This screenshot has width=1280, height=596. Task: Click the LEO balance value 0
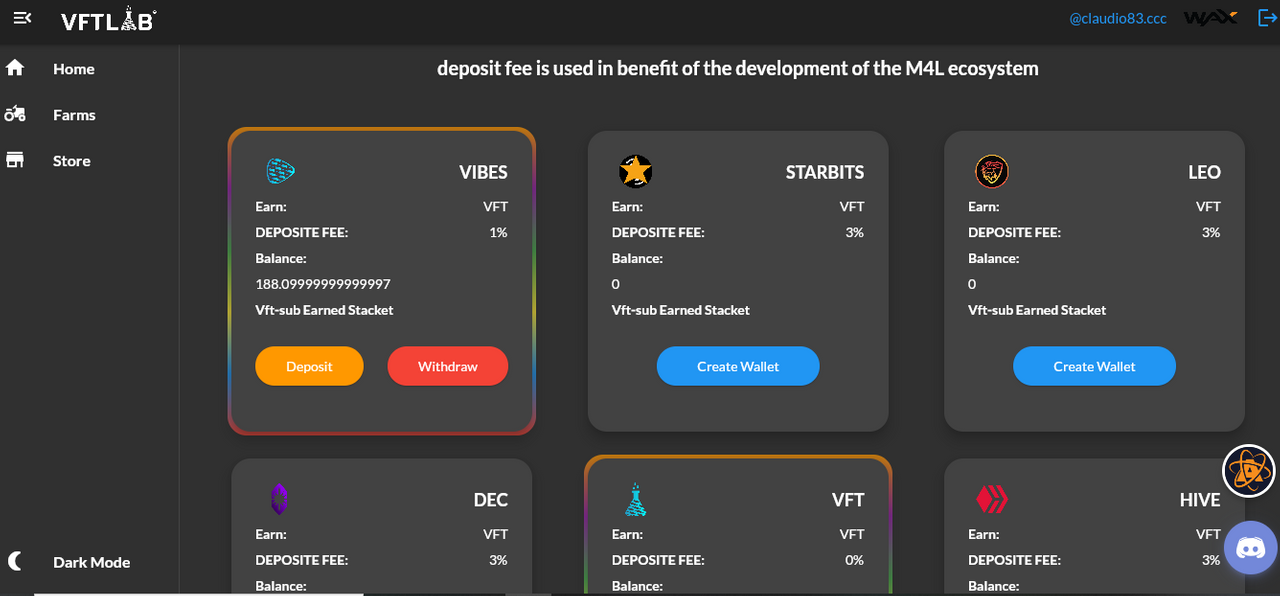[972, 284]
